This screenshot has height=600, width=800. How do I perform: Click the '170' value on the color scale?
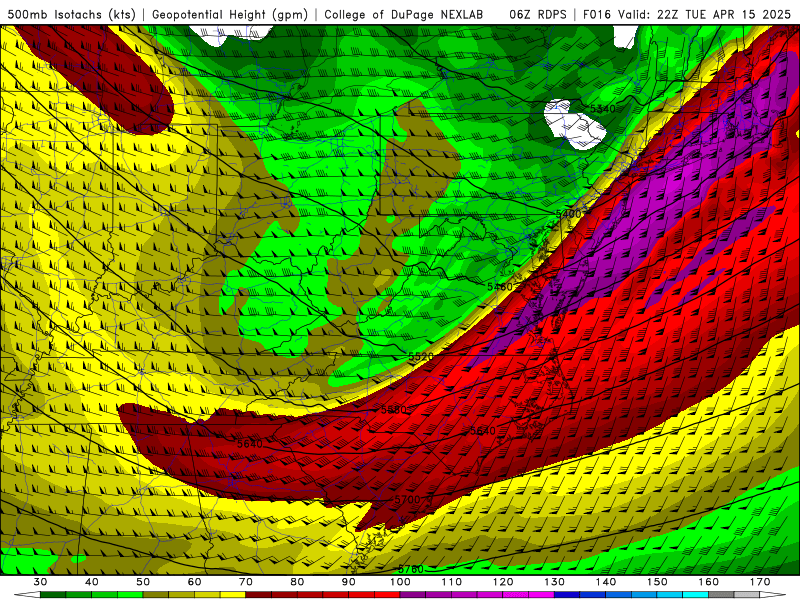click(x=760, y=582)
